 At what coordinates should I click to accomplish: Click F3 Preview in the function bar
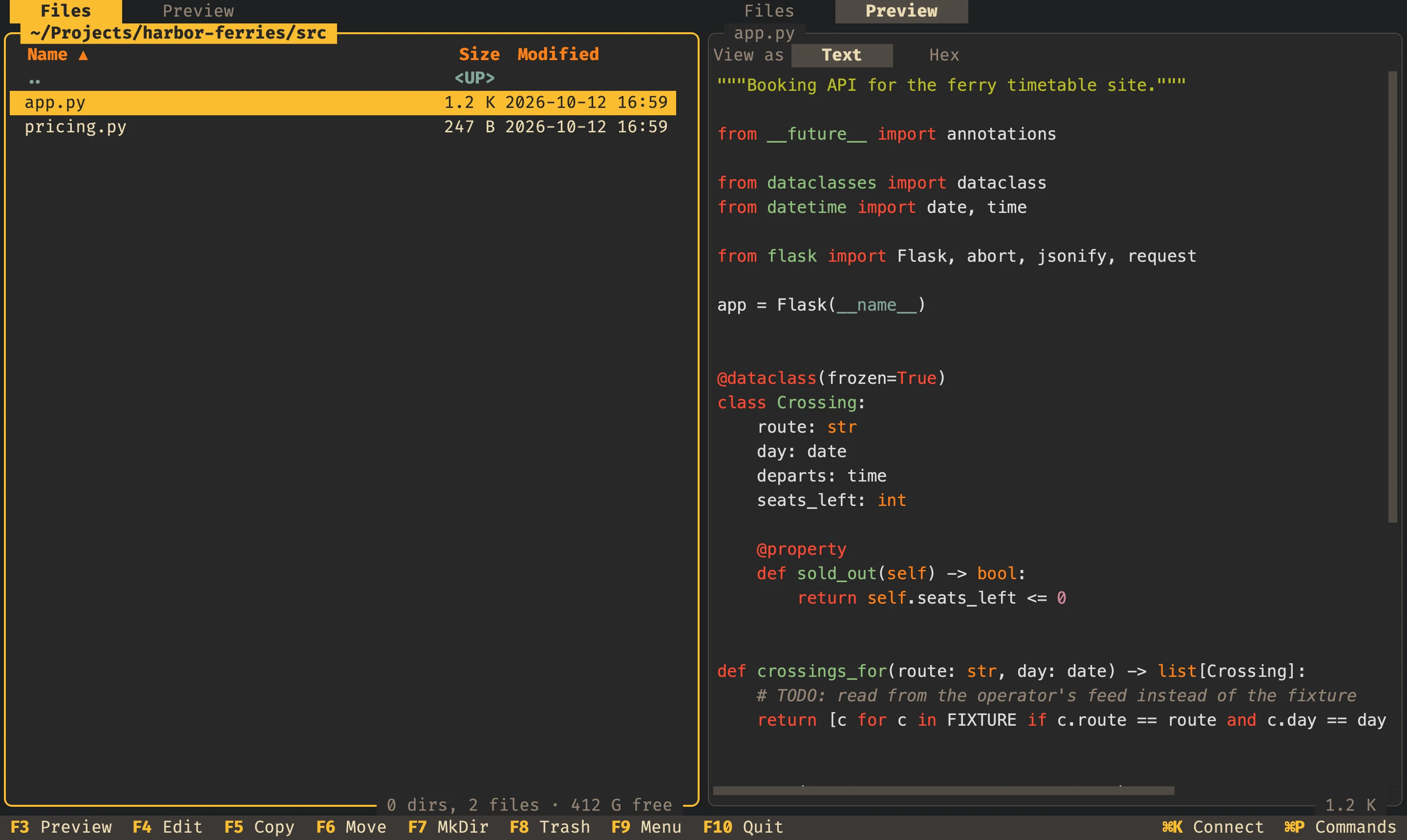(61, 827)
